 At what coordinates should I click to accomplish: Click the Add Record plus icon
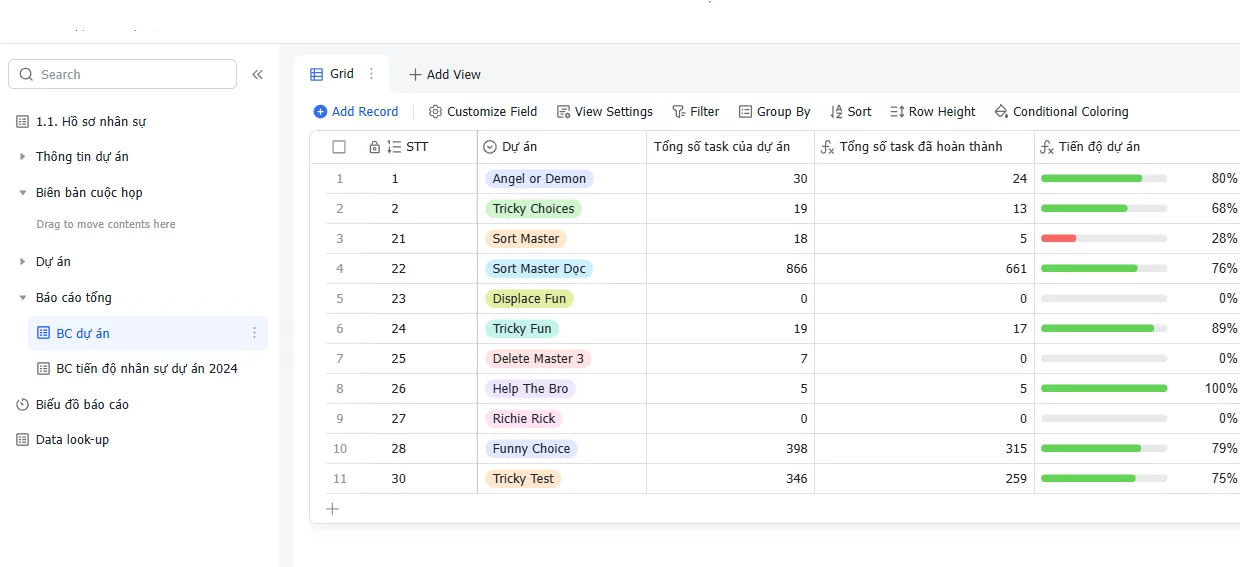coord(320,112)
